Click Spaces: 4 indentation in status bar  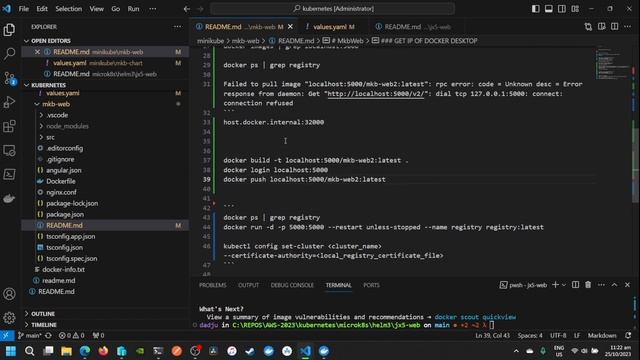point(530,336)
